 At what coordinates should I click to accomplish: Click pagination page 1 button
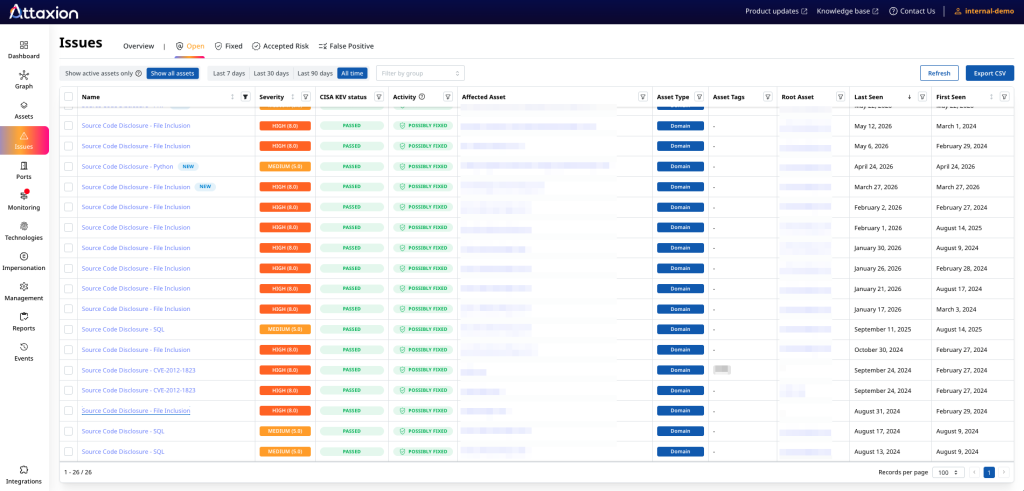[x=989, y=472]
